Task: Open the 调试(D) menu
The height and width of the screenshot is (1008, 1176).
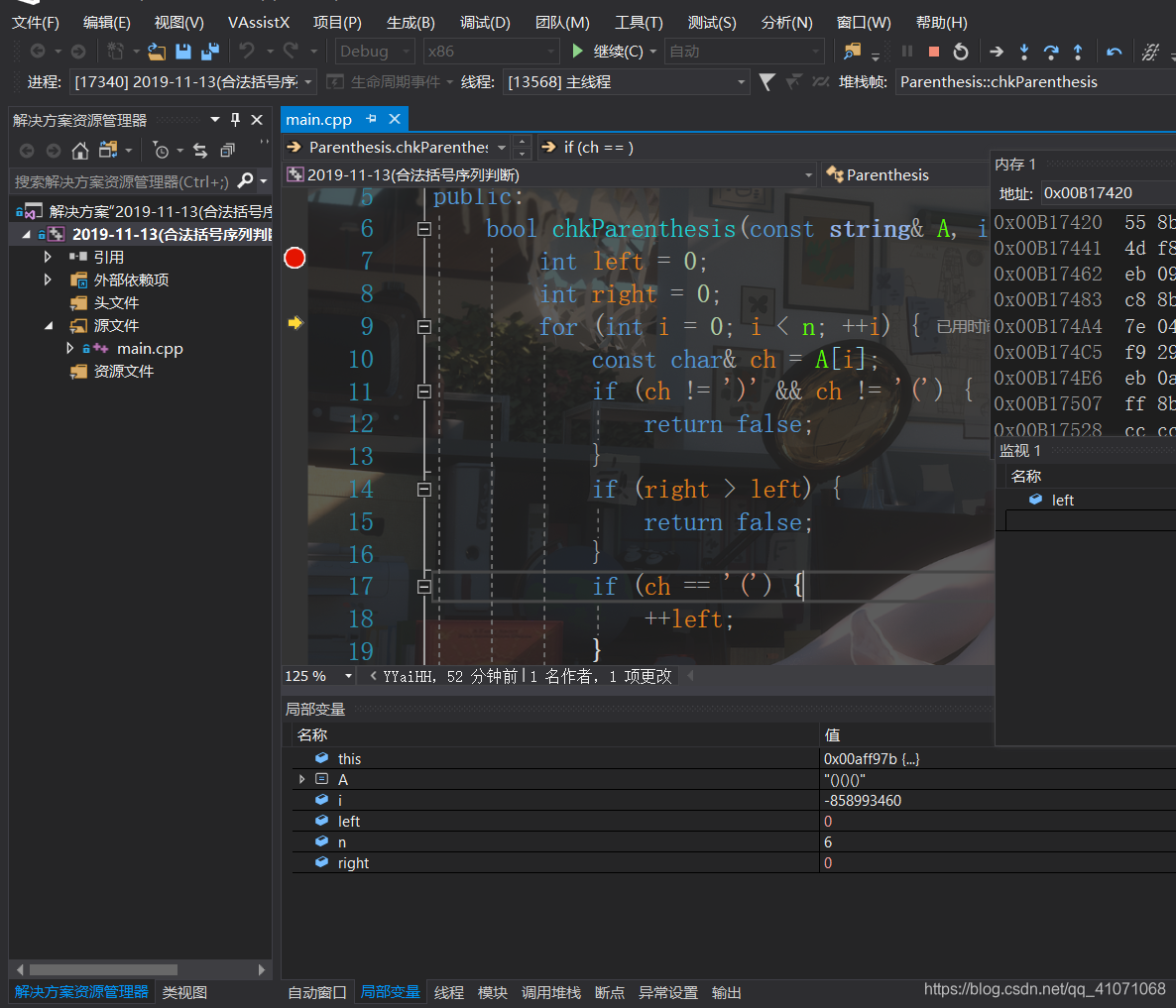Action: click(485, 22)
